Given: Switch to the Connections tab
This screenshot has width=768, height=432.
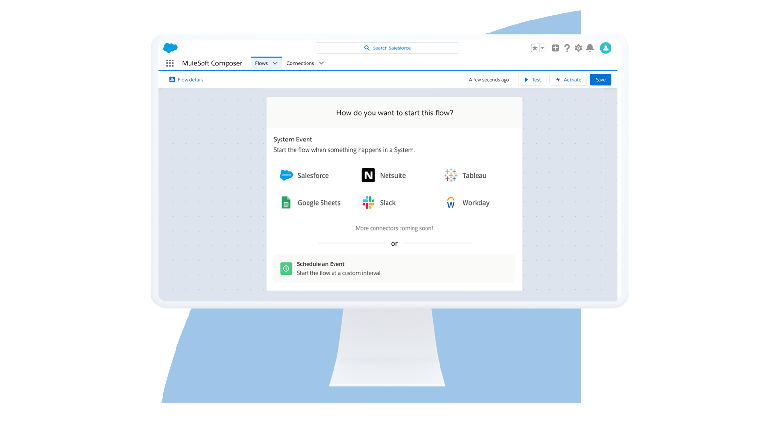Looking at the screenshot, I should (x=300, y=63).
